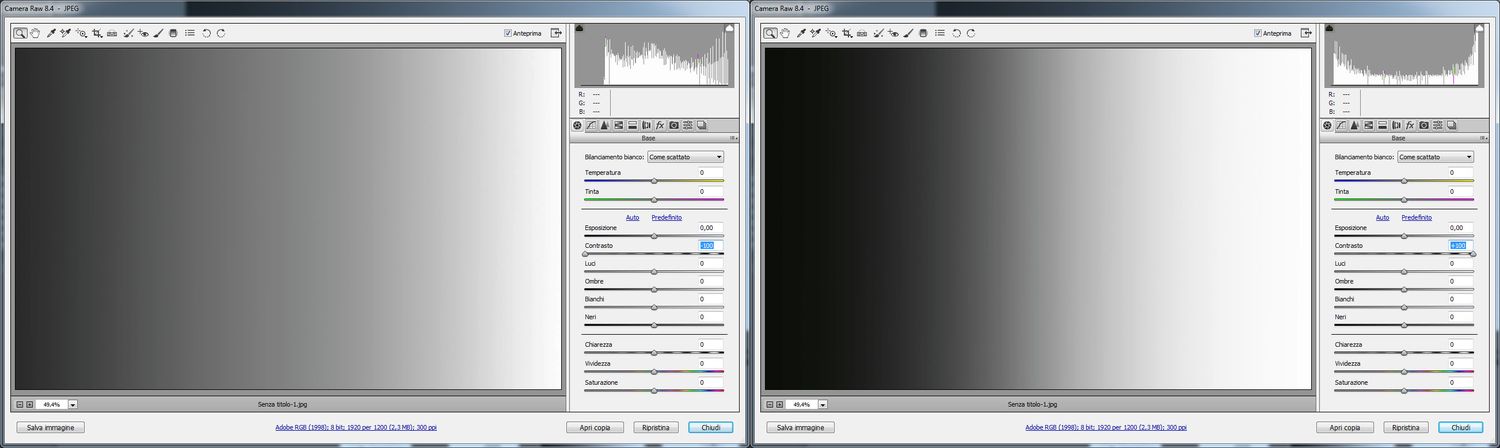Switch to Camera Calibration tab in left window
The height and width of the screenshot is (448, 1500).
coord(674,125)
